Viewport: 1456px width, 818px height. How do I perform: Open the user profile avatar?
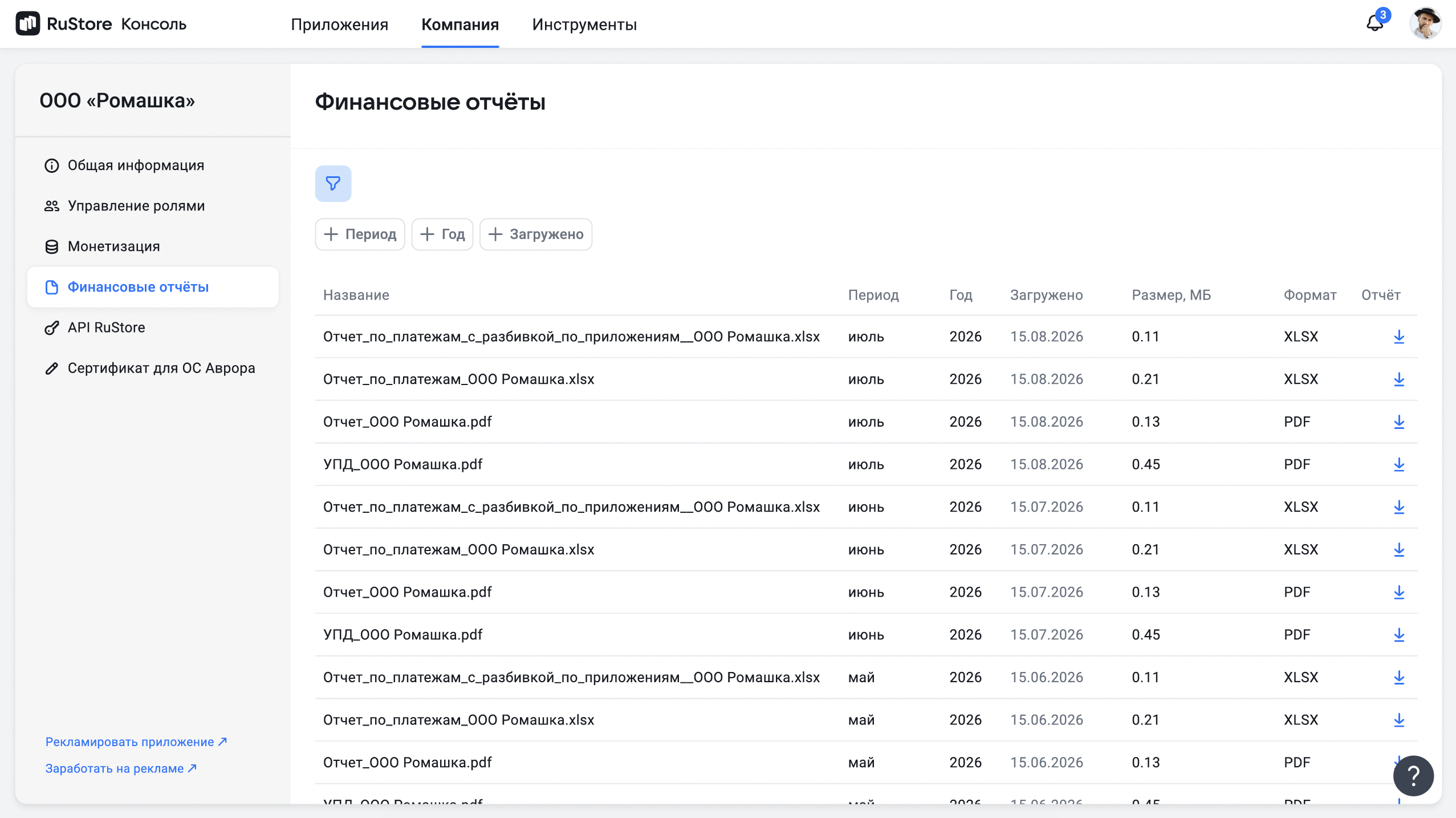pyautogui.click(x=1425, y=23)
